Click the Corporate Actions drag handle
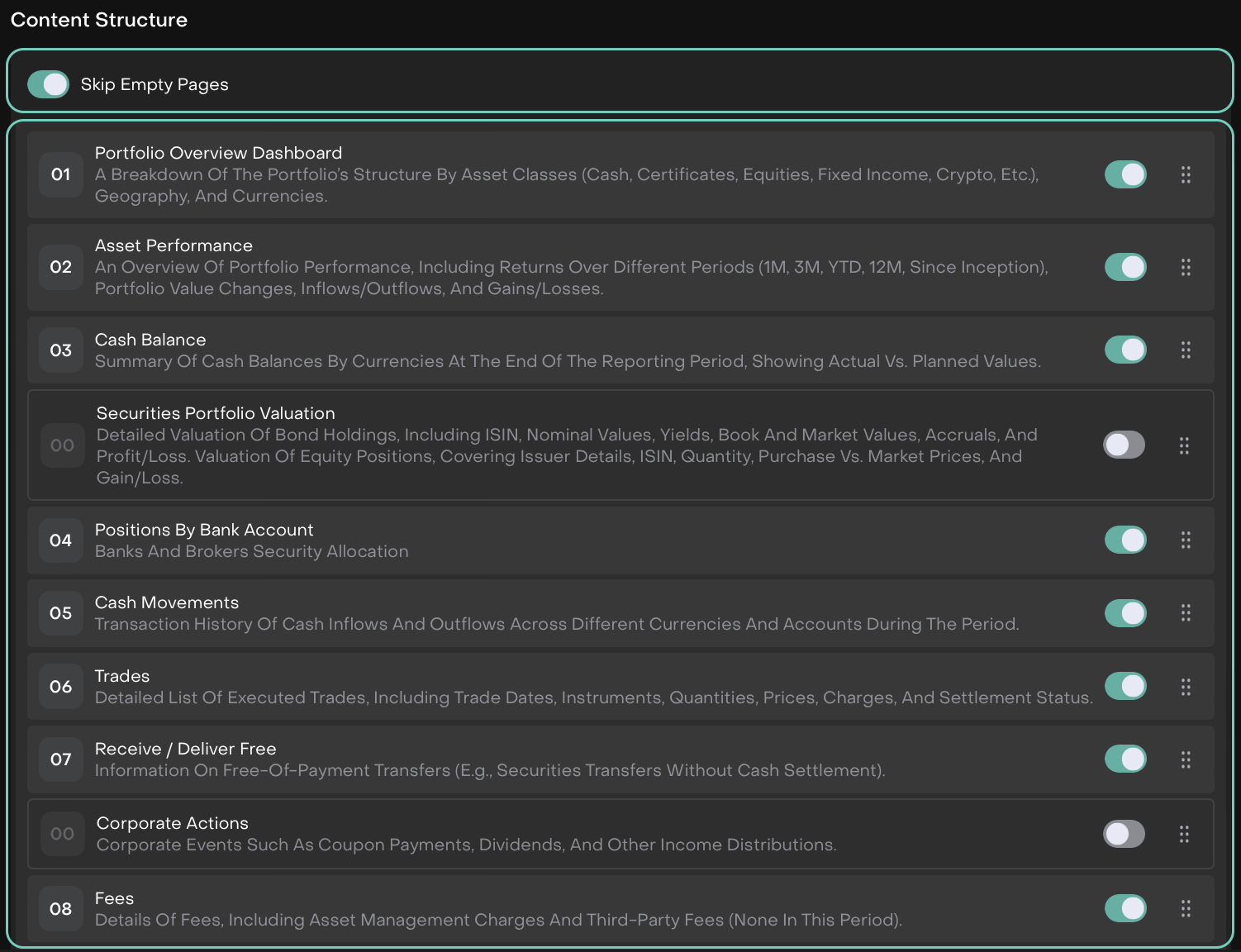Viewport: 1241px width, 952px height. (x=1184, y=834)
